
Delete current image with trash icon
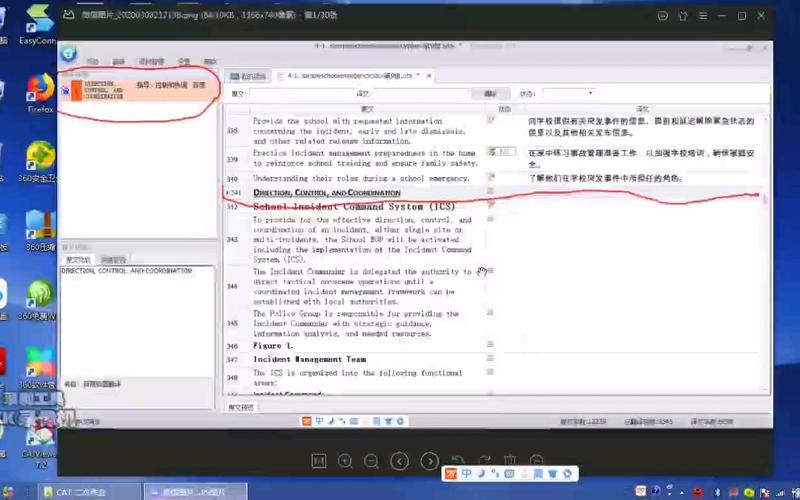tap(511, 461)
